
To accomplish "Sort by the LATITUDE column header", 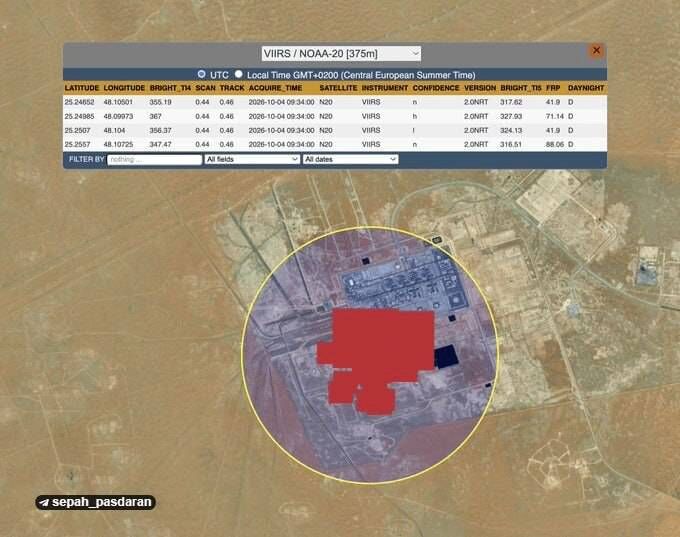I will click(82, 88).
